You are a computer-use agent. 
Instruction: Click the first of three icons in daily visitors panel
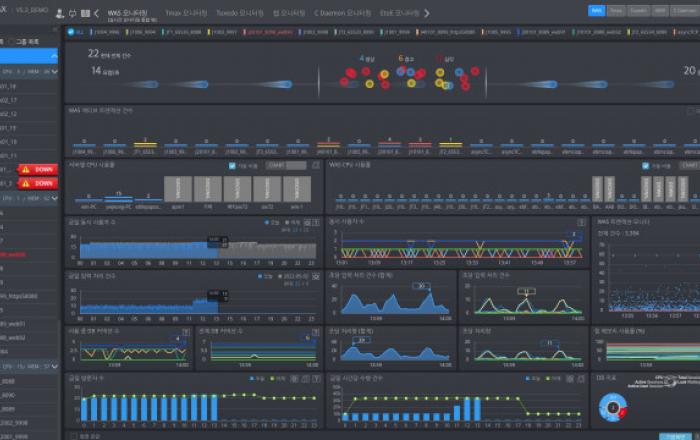(x=295, y=379)
